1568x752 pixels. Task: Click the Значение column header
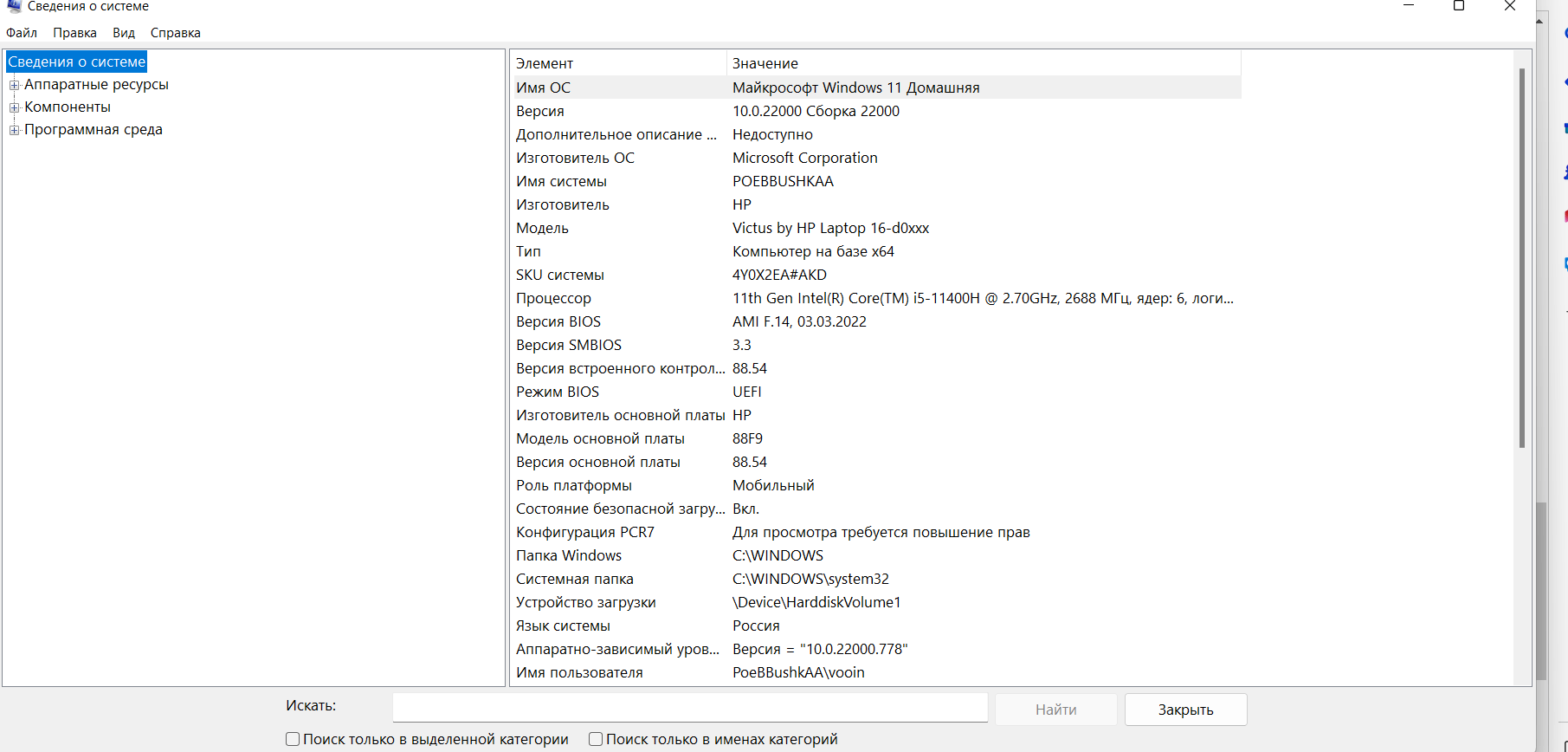click(984, 63)
